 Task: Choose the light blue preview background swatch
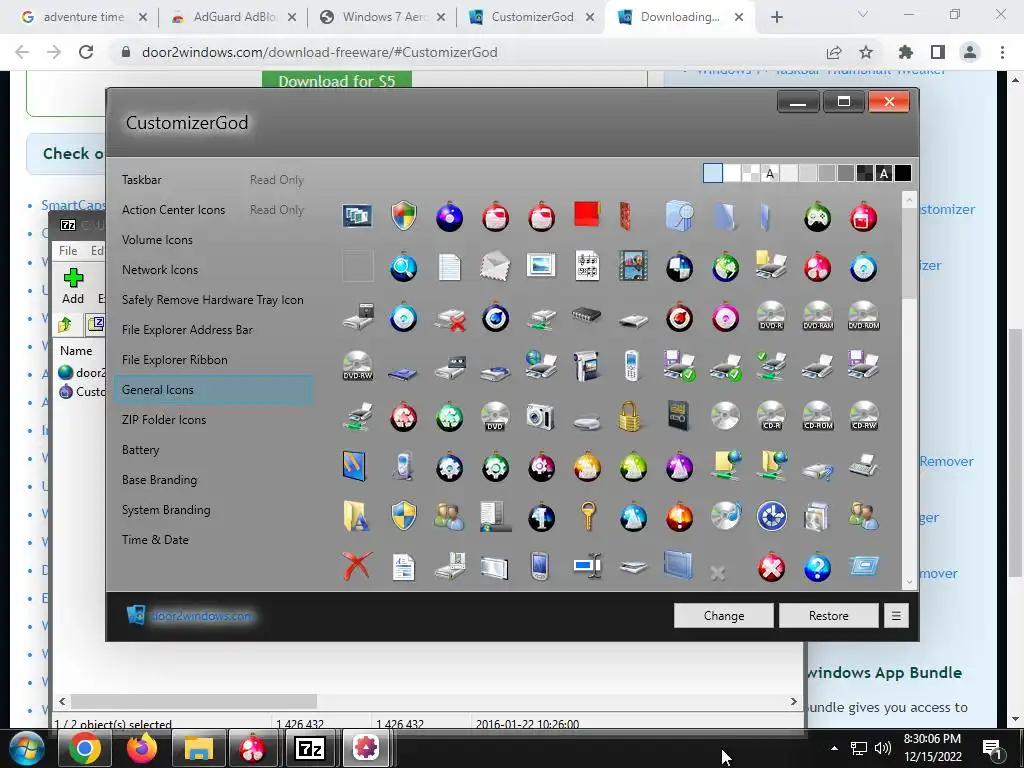click(x=712, y=173)
